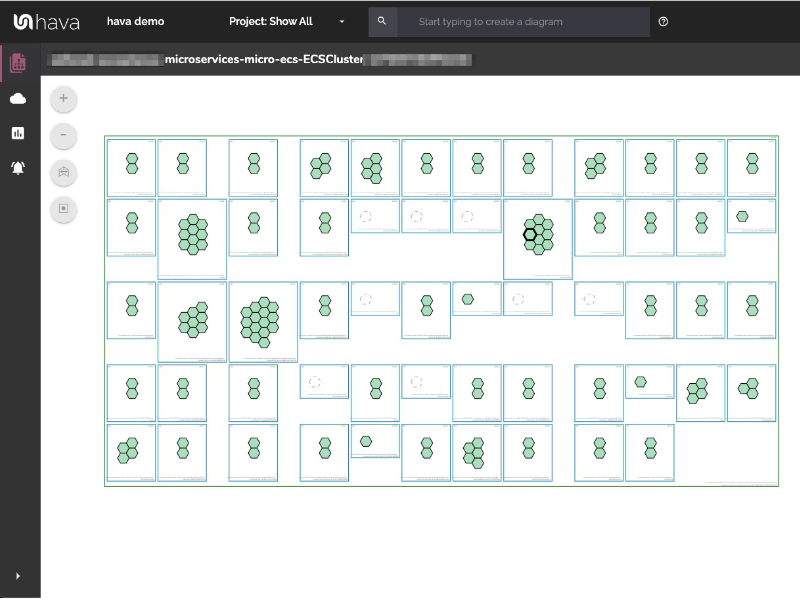Screen dimensions: 800x600
Task: Zoom out using the minus button
Action: [63, 136]
